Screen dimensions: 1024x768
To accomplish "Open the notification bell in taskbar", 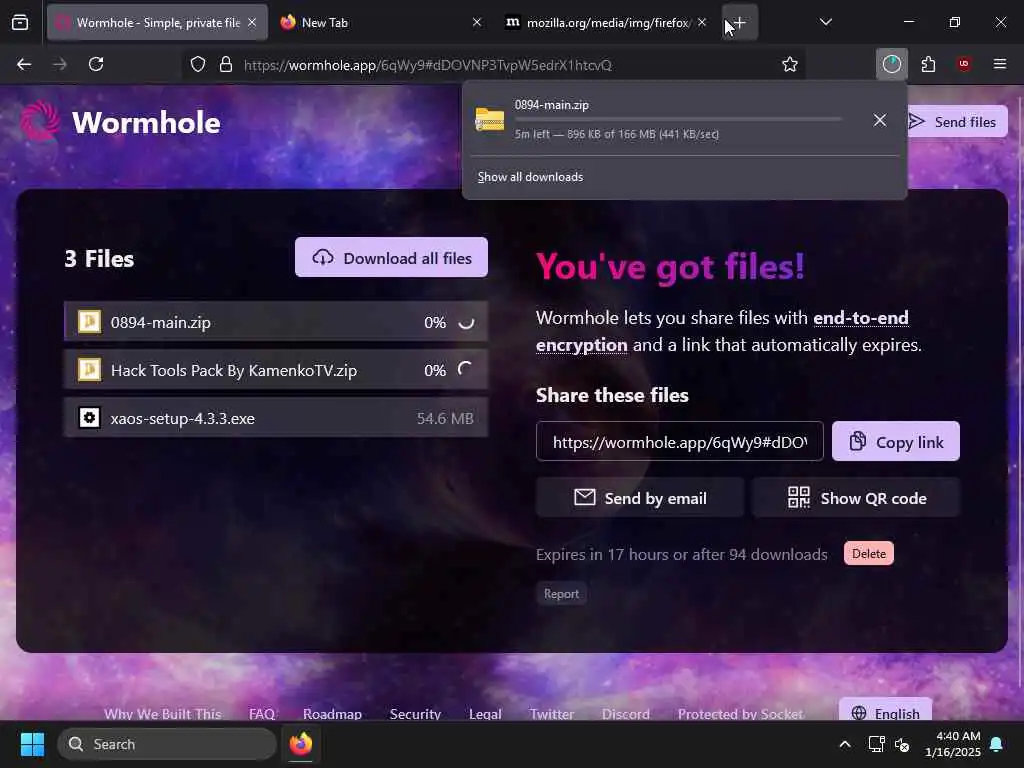I will click(x=997, y=744).
